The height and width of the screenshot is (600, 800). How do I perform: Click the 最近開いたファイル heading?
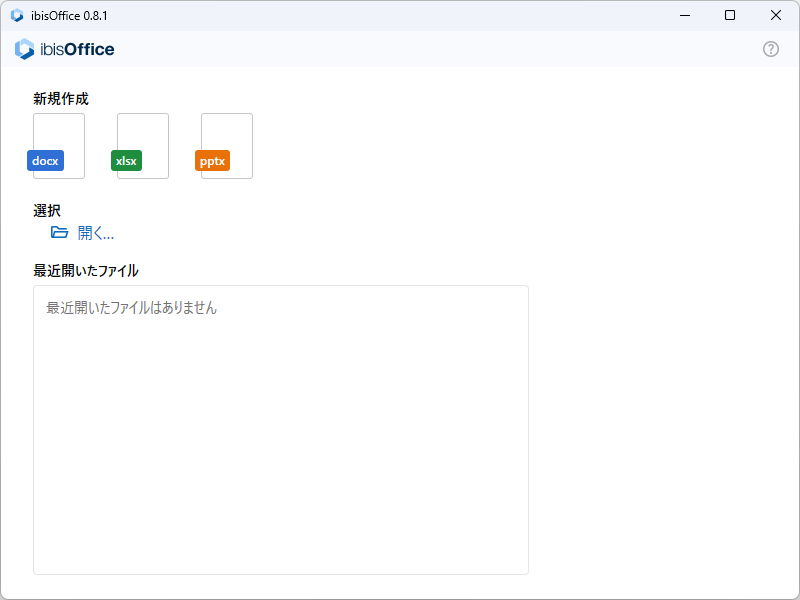[86, 270]
